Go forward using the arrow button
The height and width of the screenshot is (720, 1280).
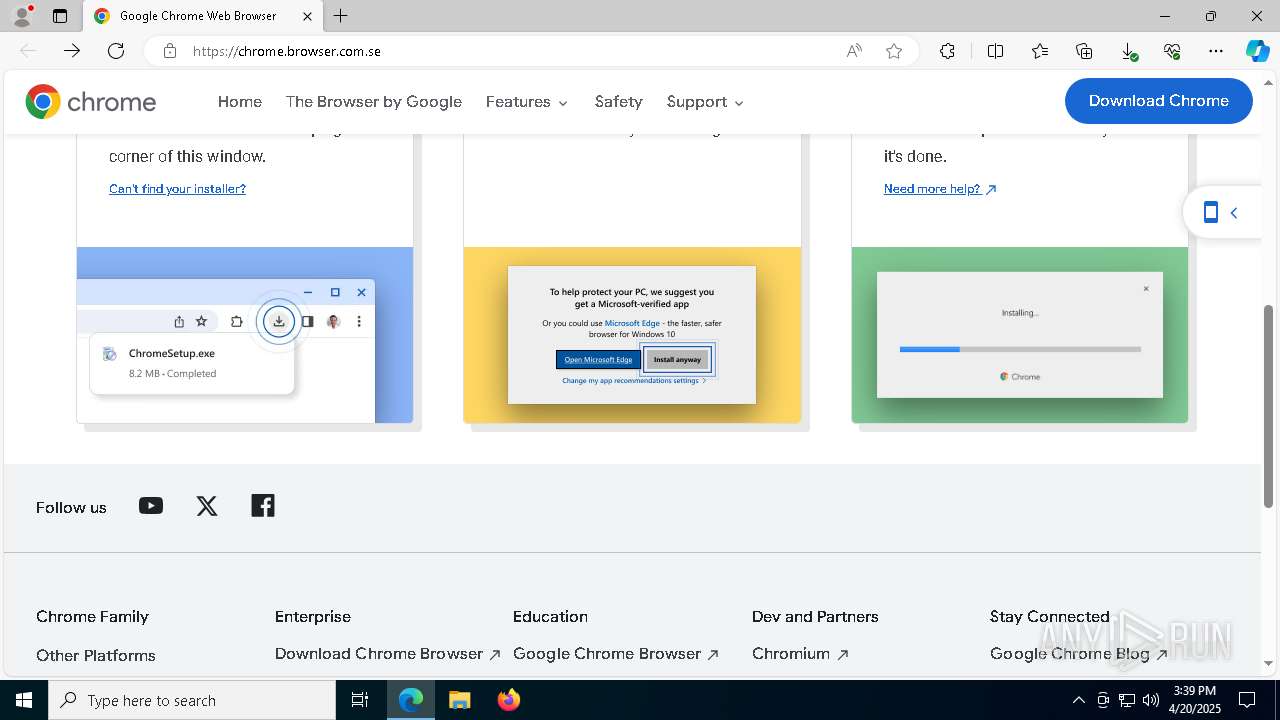tap(72, 51)
